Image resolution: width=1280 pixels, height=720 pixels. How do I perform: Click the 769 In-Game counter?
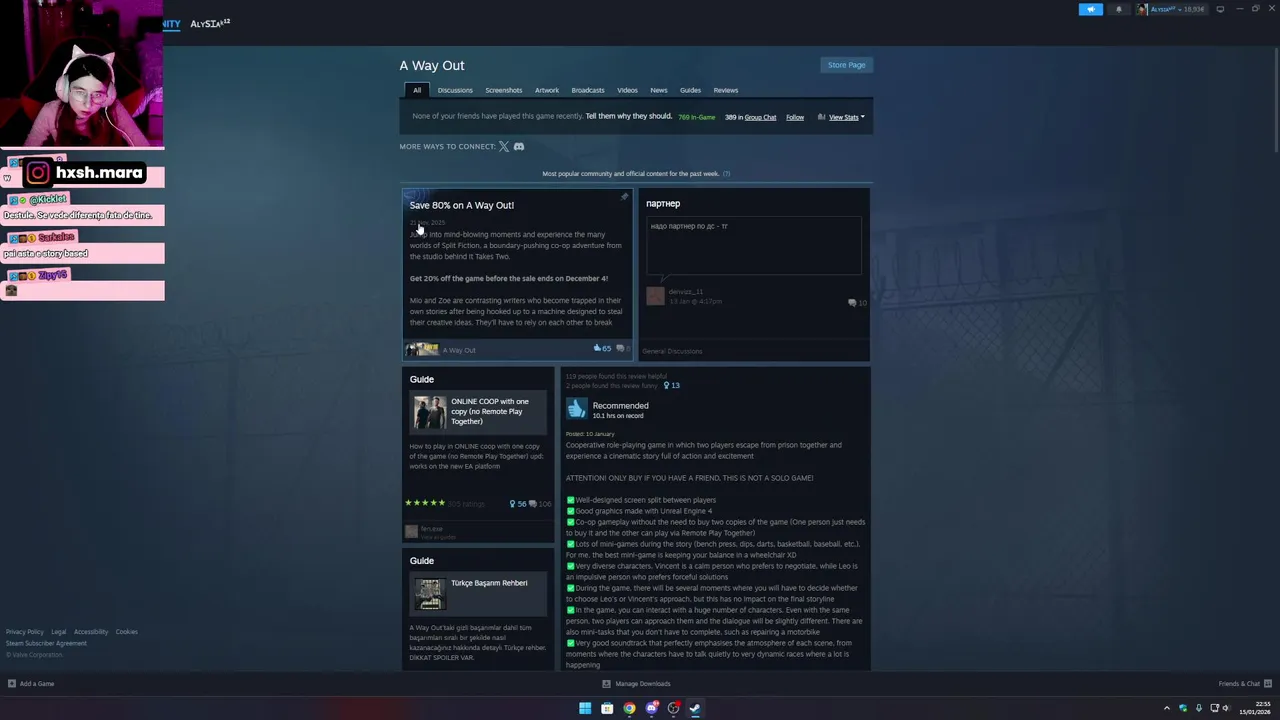(697, 117)
